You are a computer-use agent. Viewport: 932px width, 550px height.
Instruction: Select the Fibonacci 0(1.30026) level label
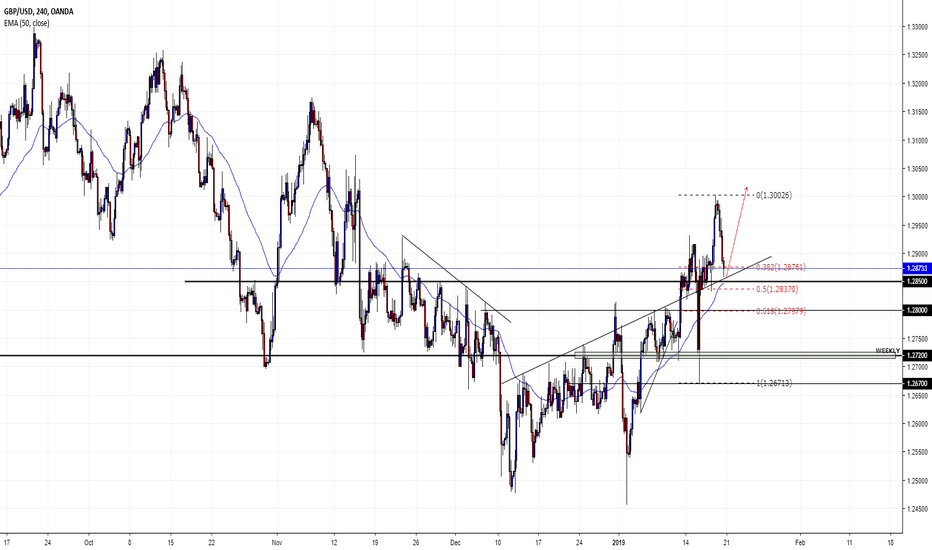pos(774,196)
